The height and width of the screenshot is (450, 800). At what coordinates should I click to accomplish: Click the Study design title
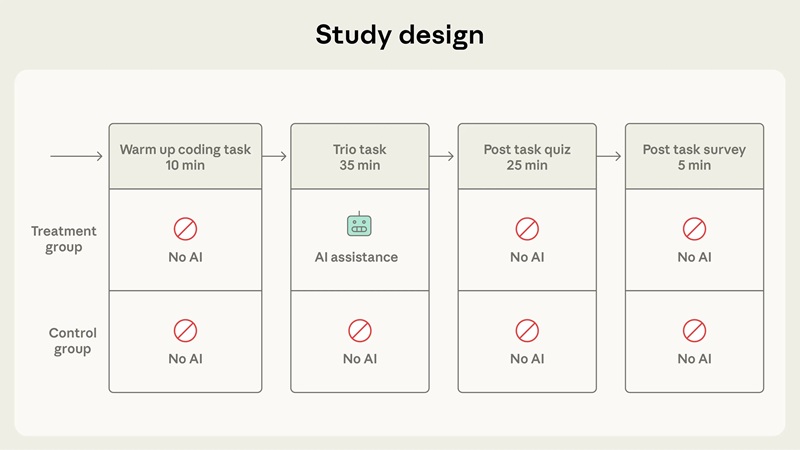pos(400,35)
